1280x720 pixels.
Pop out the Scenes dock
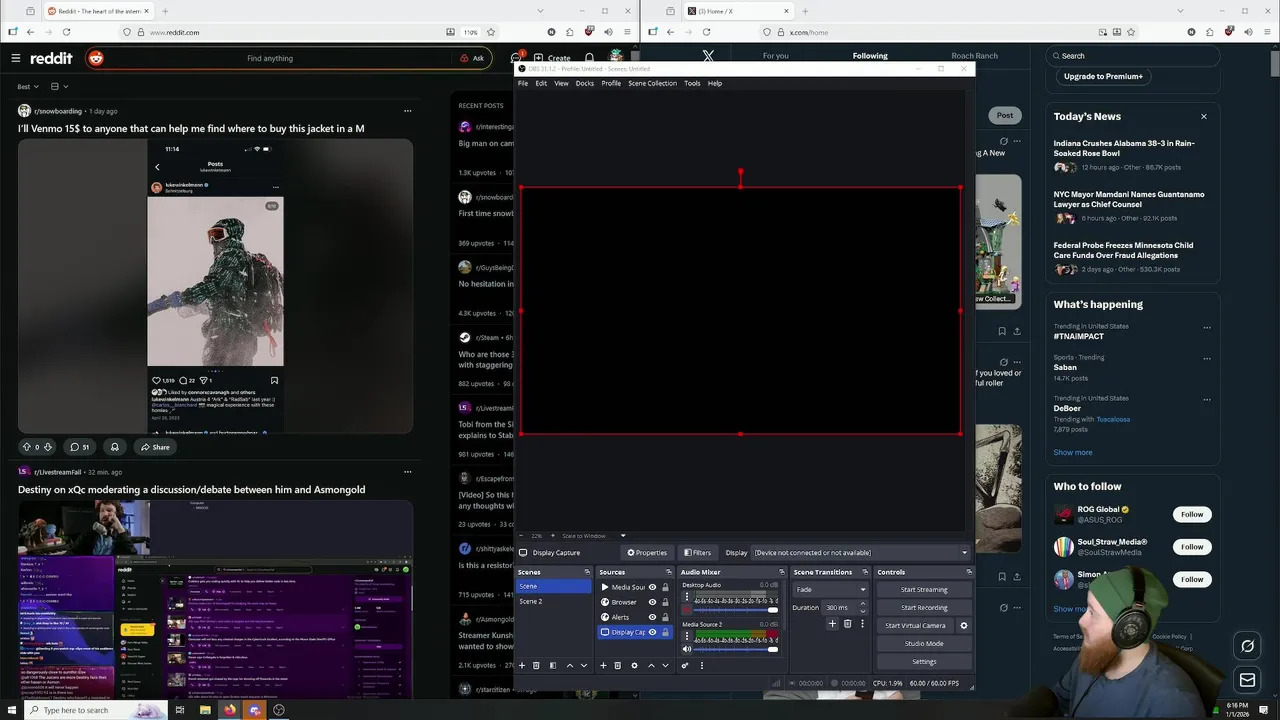587,572
